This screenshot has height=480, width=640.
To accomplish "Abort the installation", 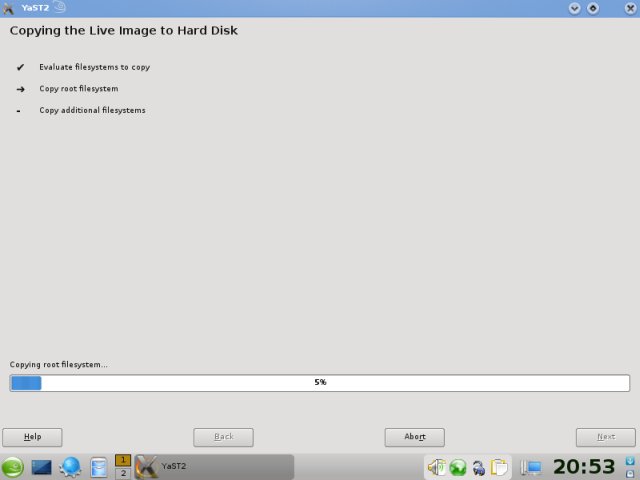I will coord(415,437).
